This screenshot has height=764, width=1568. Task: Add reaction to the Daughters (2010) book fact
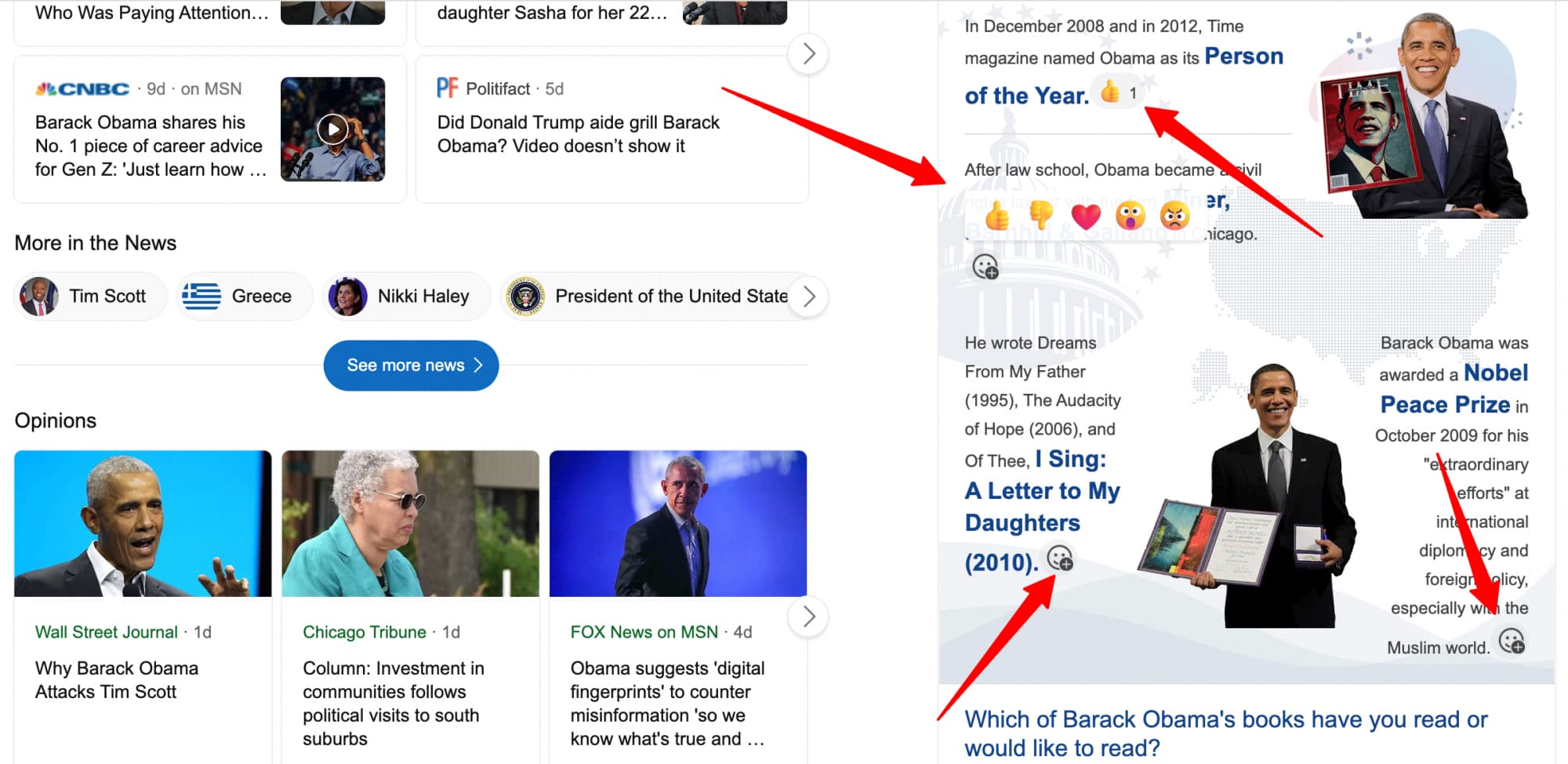point(1060,558)
